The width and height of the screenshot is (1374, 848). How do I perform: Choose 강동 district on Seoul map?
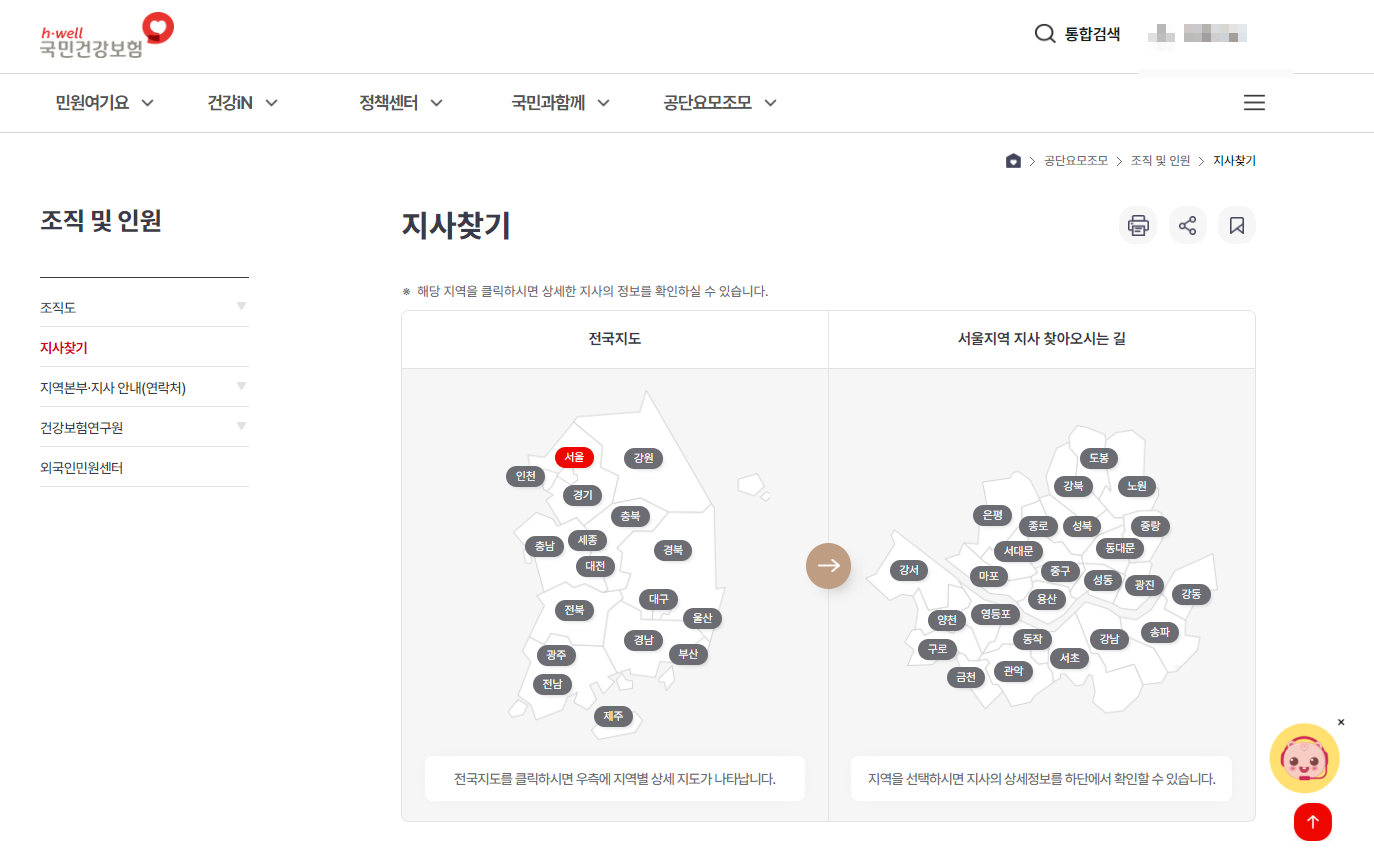[1191, 594]
